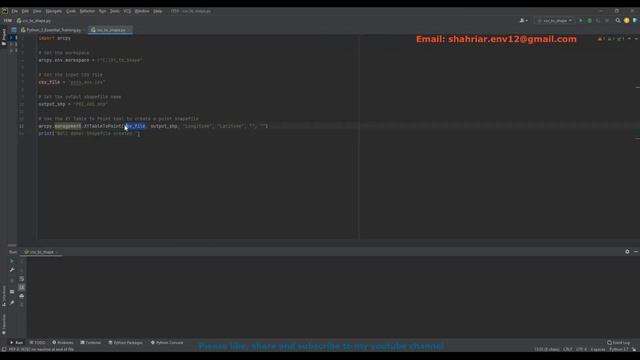This screenshot has width=640, height=360.
Task: Open the Navigate menu
Action: [x=53, y=11]
